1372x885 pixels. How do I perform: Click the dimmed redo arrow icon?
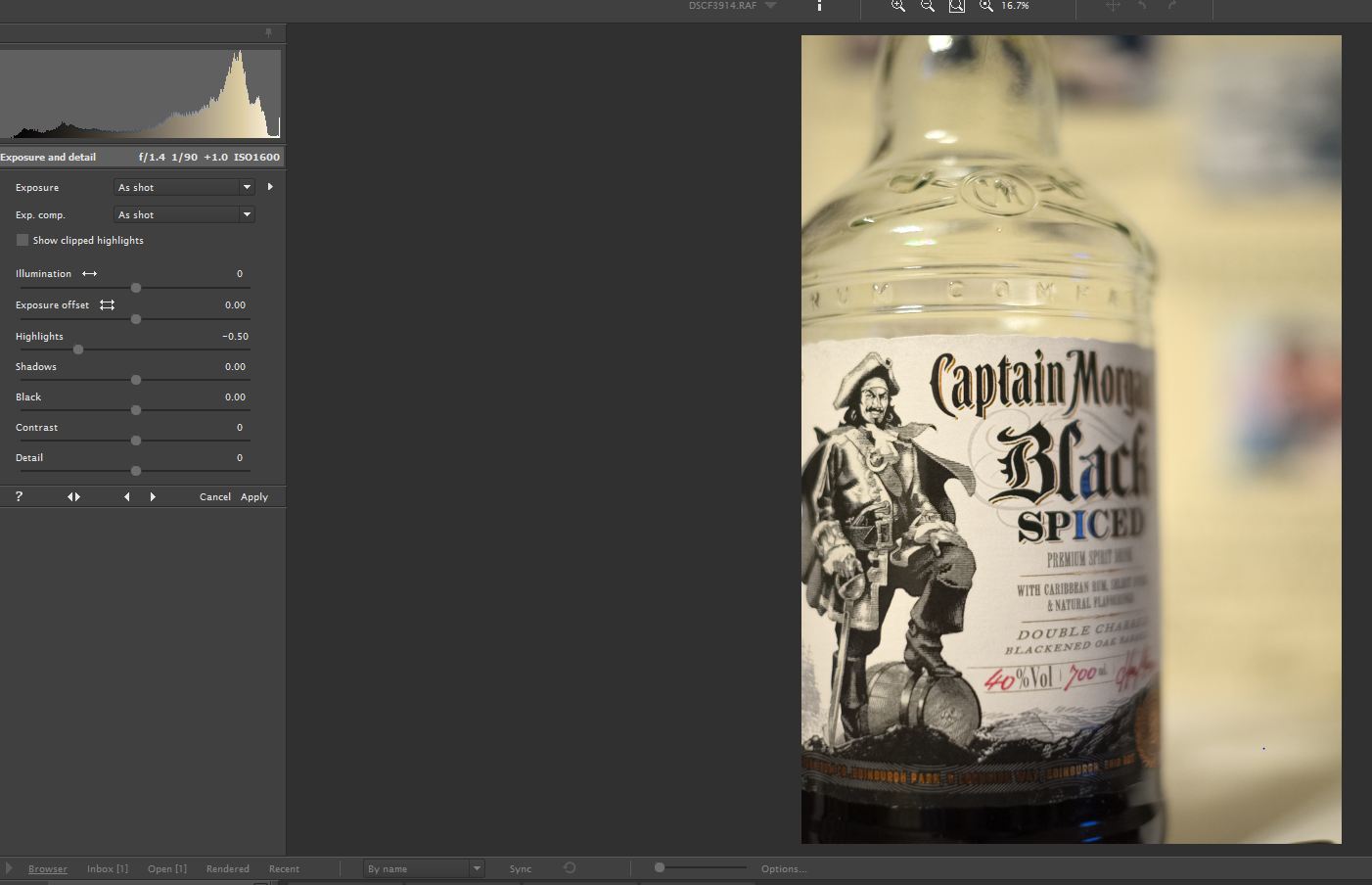[1171, 6]
